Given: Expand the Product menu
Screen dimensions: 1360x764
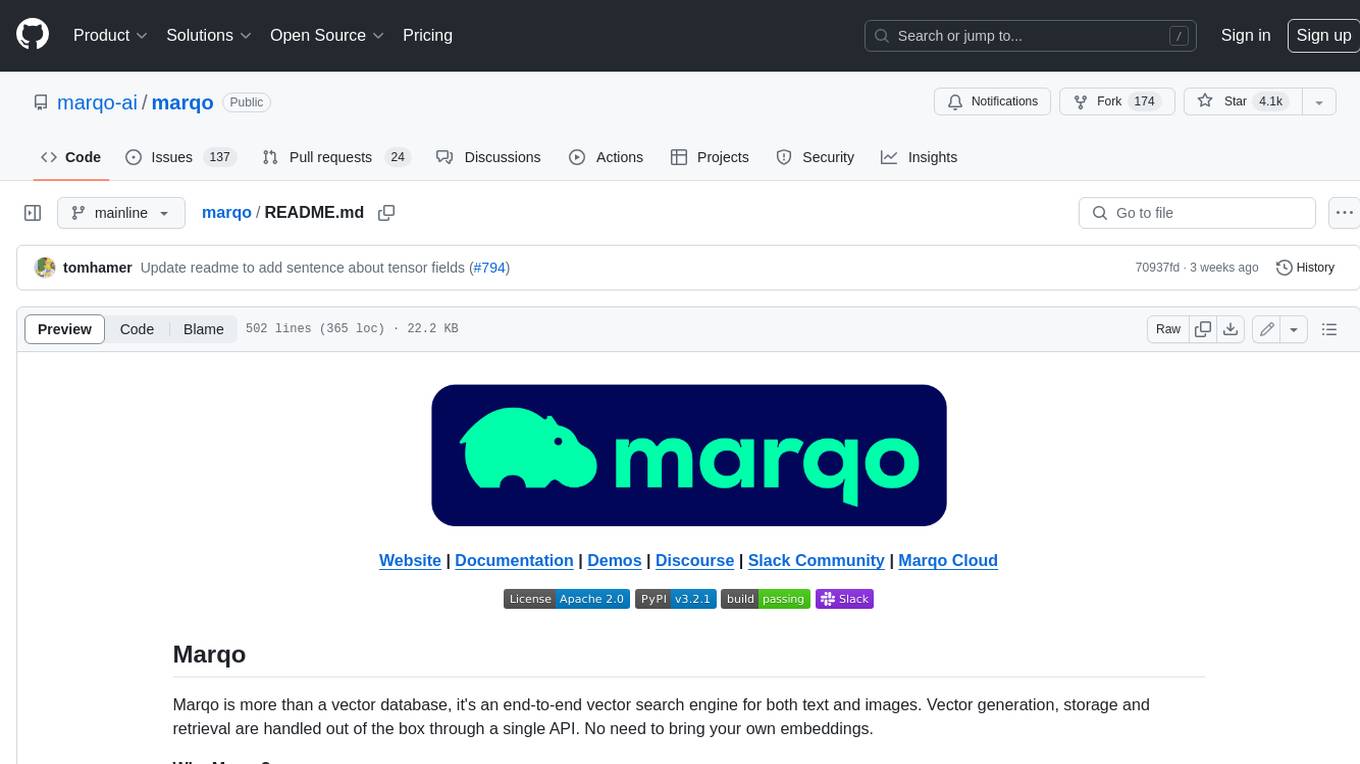Looking at the screenshot, I should [x=110, y=35].
